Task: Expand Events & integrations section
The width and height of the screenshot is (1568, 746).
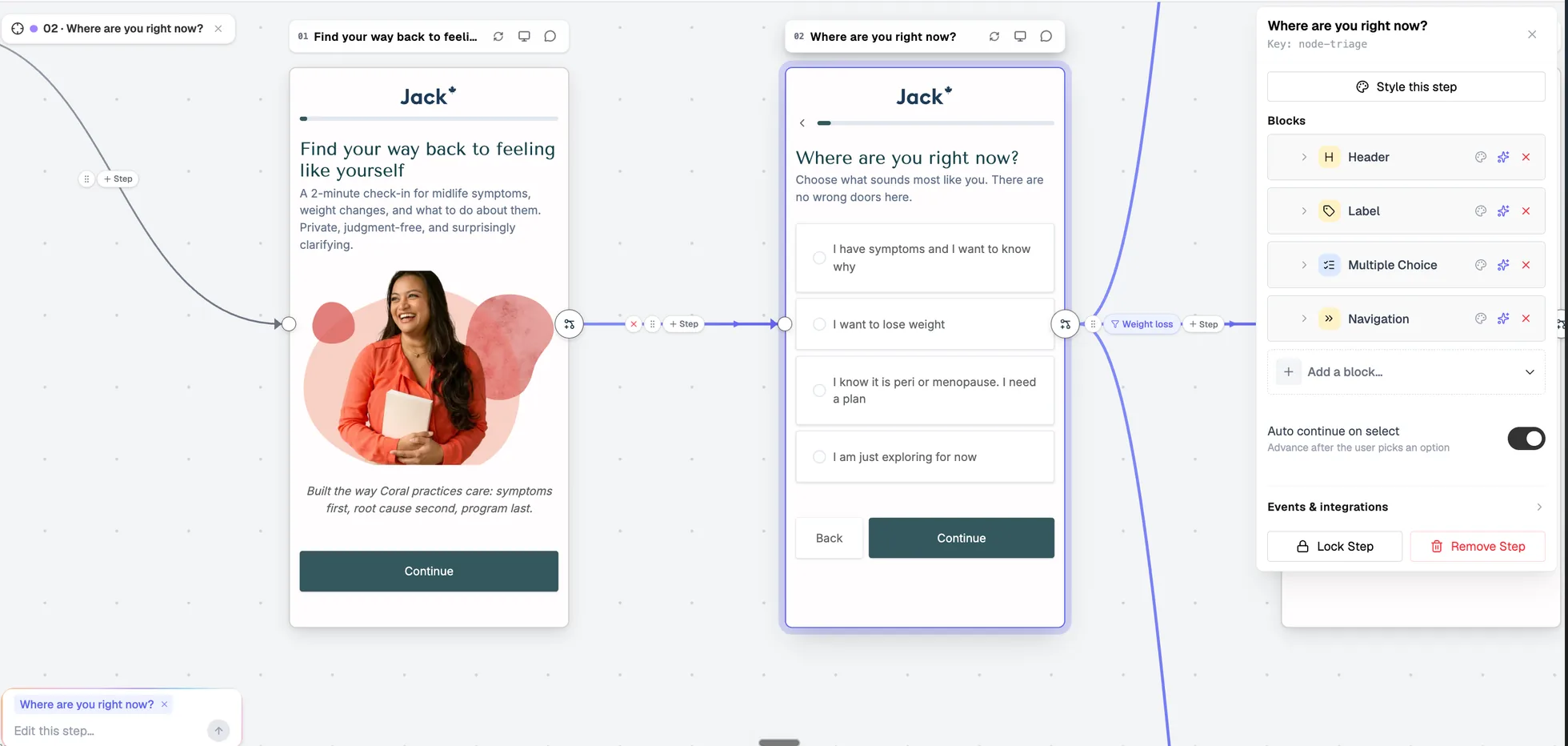Action: [1406, 507]
